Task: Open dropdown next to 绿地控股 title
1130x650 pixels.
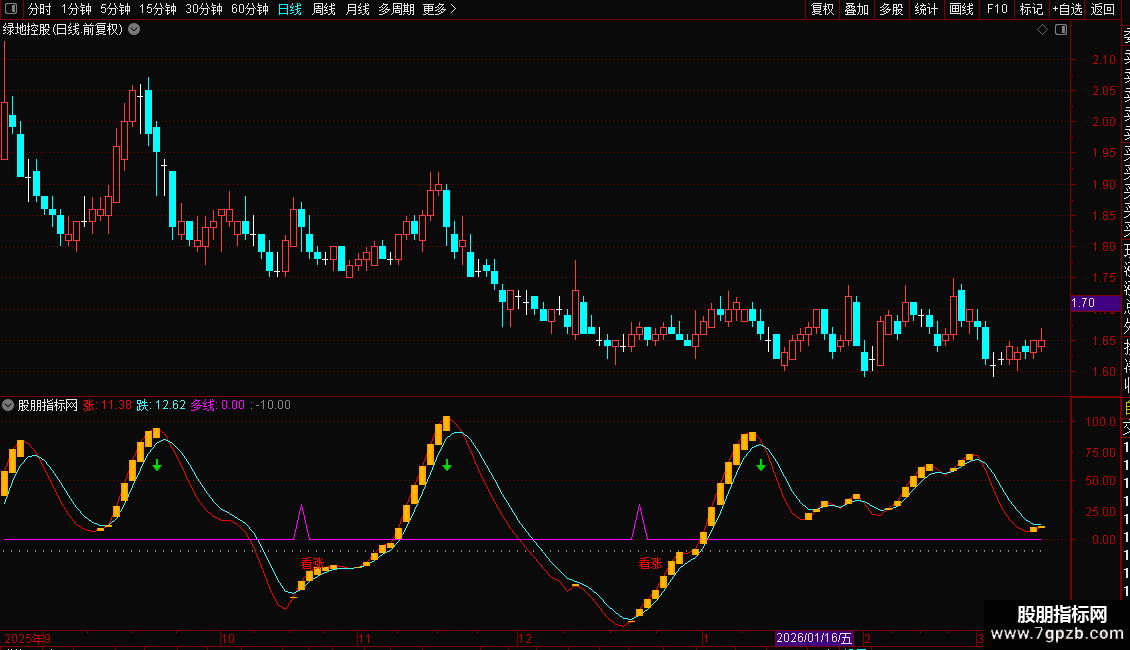Action: point(134,30)
